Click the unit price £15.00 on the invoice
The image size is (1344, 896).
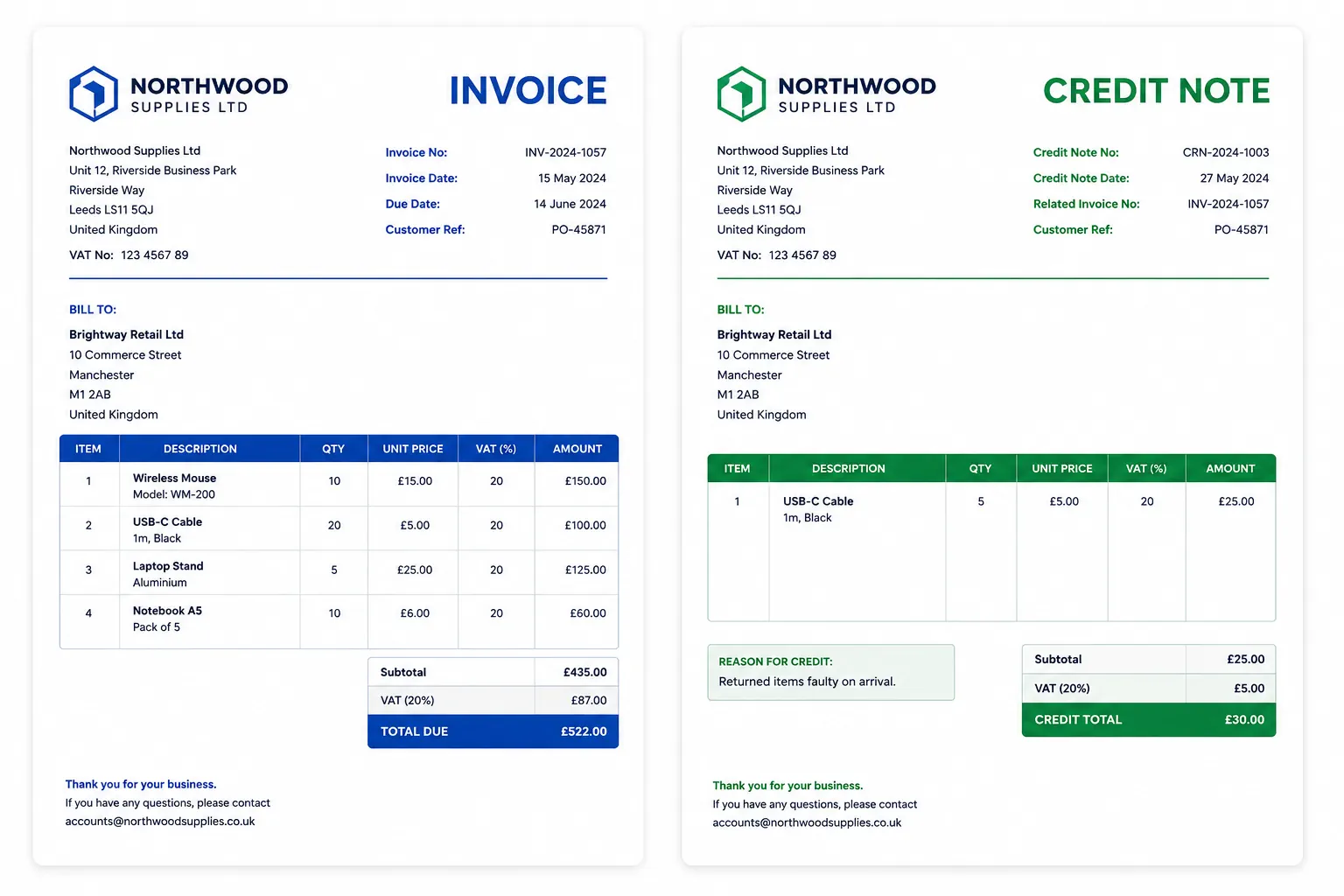pos(415,481)
